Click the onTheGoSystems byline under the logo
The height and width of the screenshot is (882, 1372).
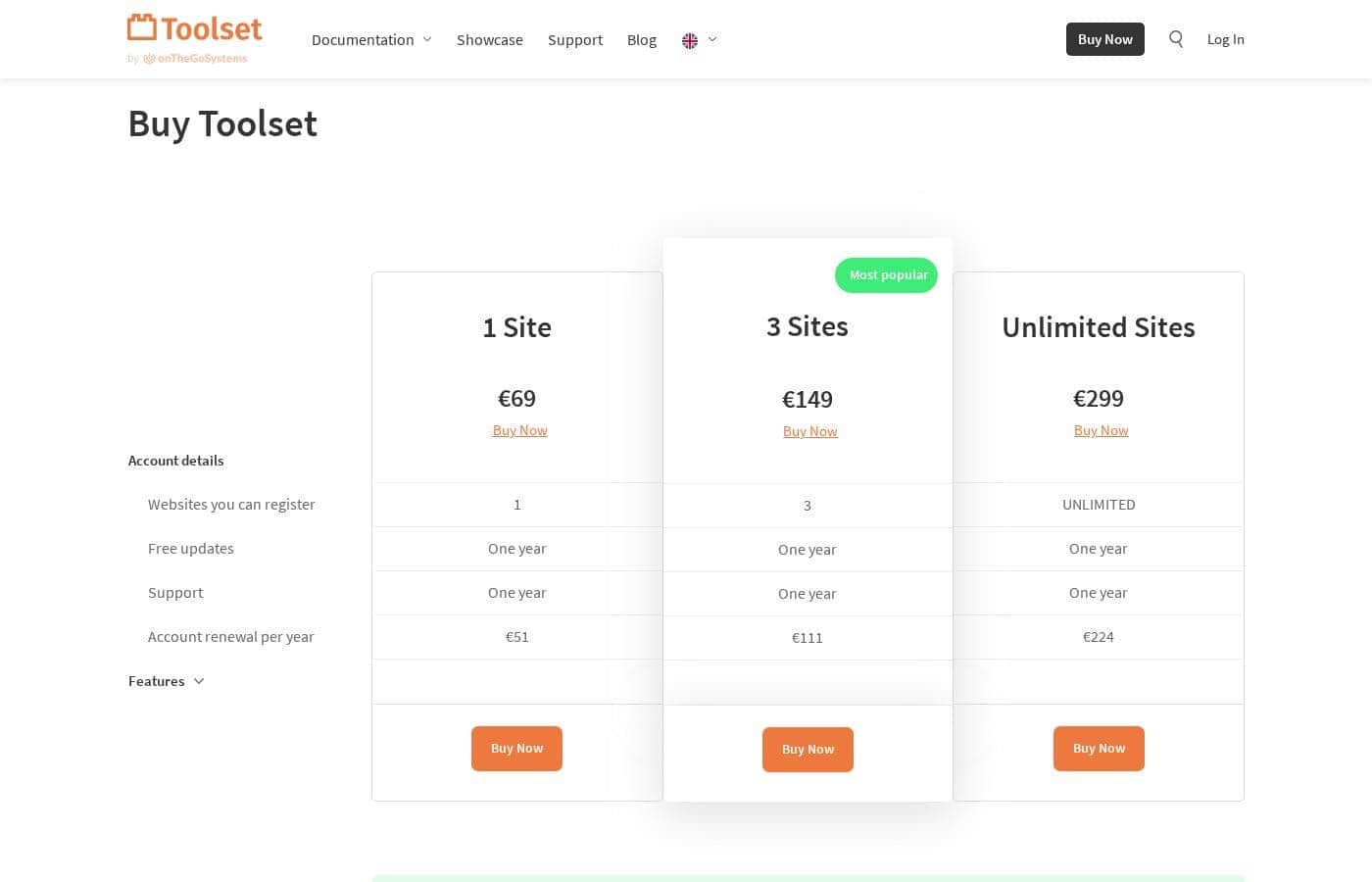point(187,59)
